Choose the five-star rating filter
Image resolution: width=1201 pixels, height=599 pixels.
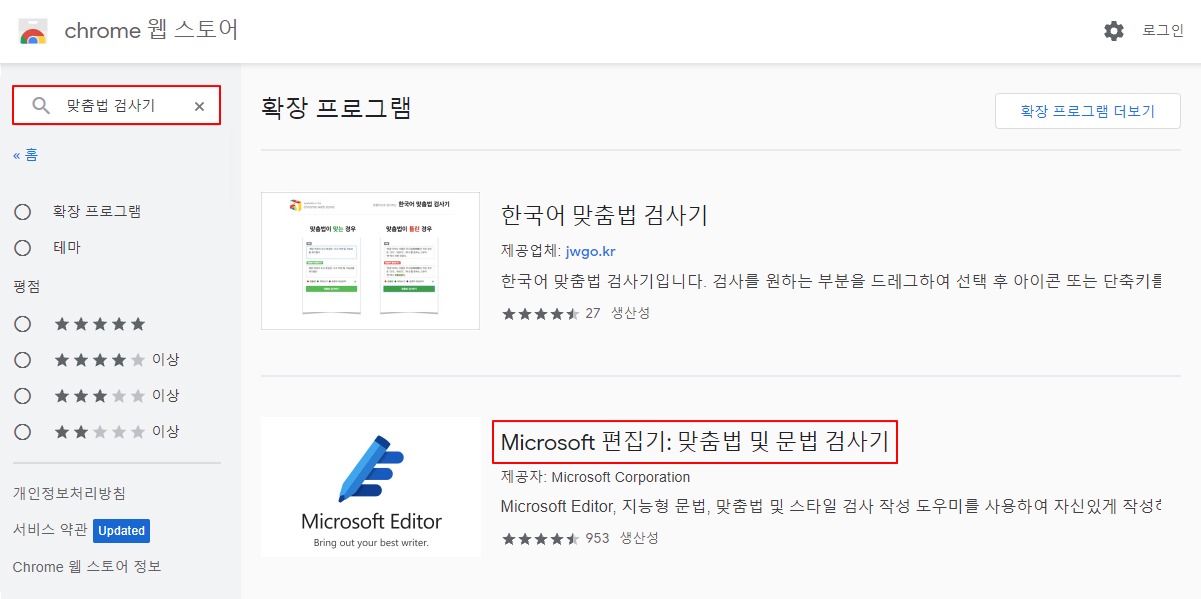pos(22,324)
